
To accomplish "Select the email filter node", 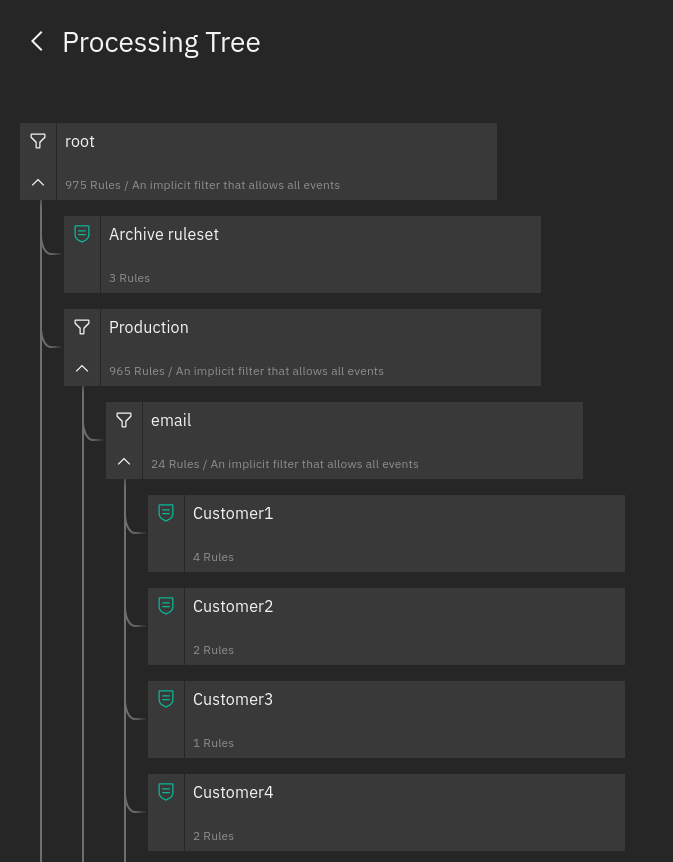I will coord(363,440).
